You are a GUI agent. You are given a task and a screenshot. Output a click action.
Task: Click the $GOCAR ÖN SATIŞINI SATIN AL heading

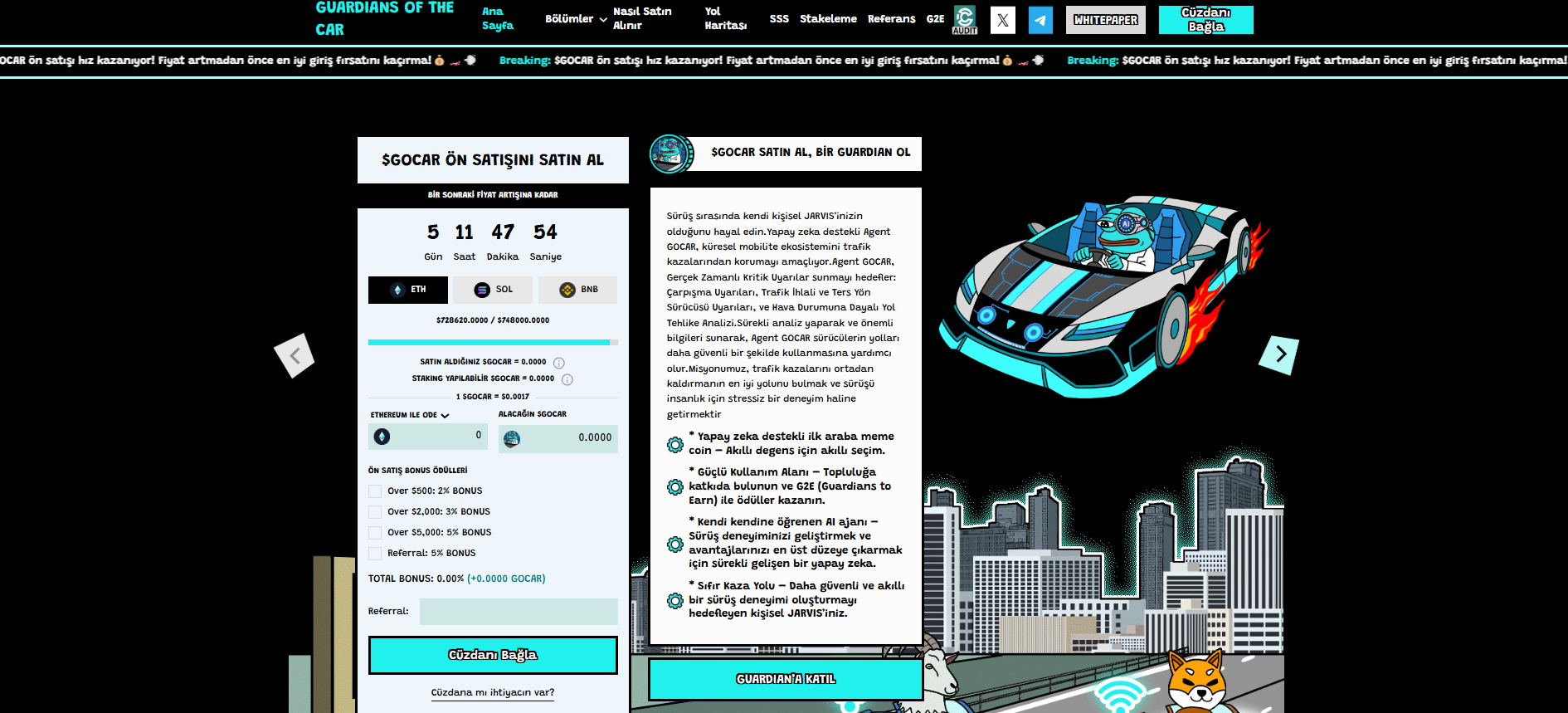click(x=493, y=160)
